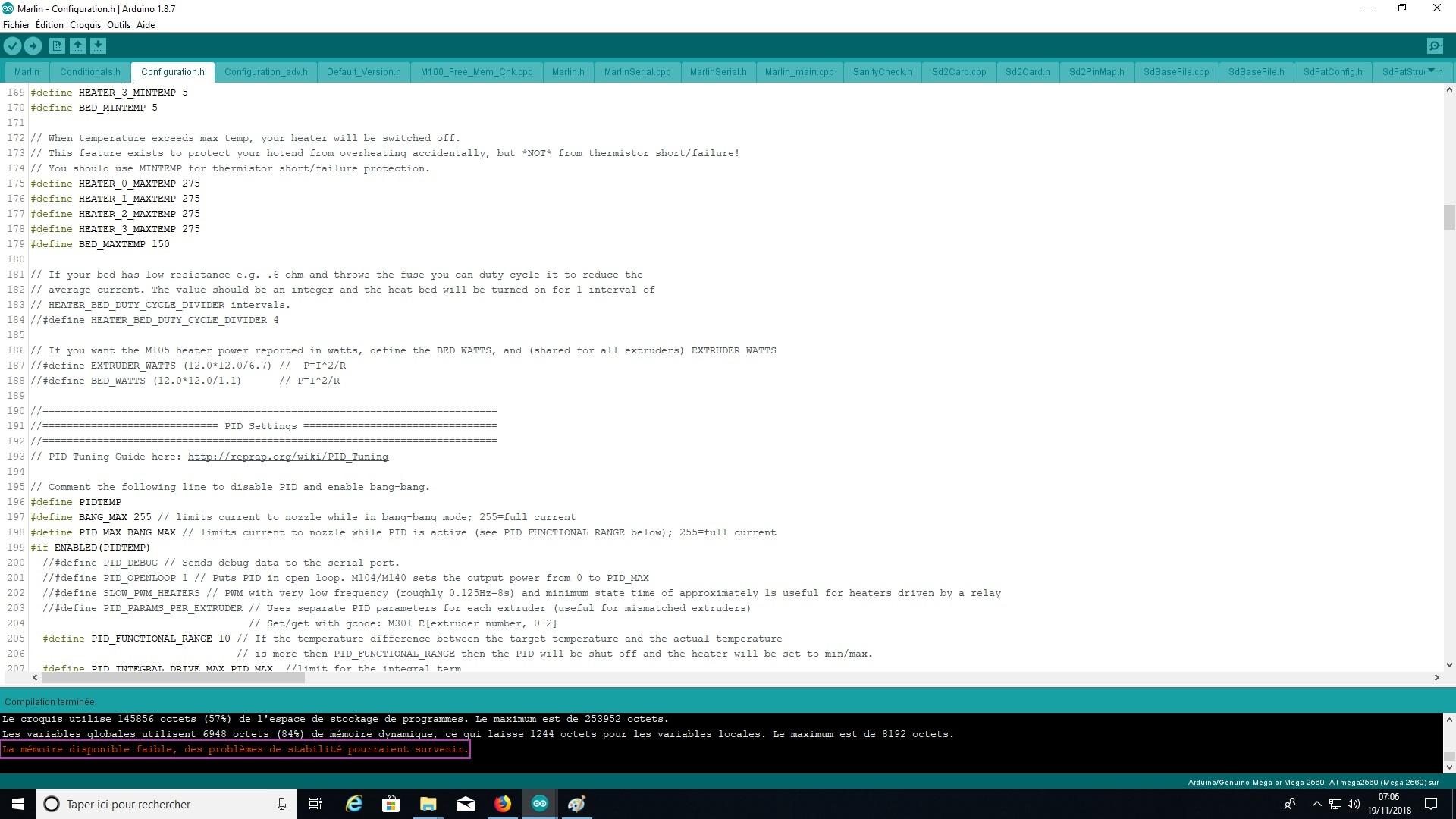The width and height of the screenshot is (1456, 819).
Task: Click line 175 HEATER_0_MAXTEMP 275
Action: [115, 184]
